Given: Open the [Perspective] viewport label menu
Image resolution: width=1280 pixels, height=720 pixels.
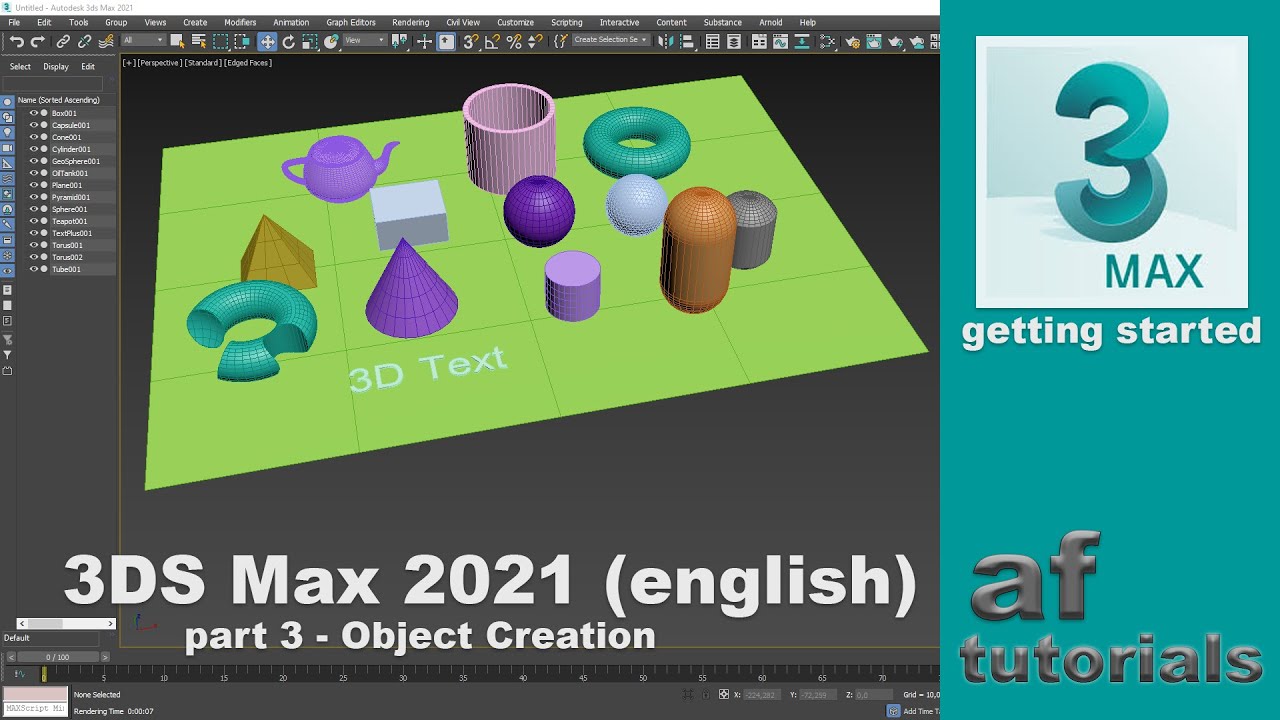Looking at the screenshot, I should tap(159, 62).
